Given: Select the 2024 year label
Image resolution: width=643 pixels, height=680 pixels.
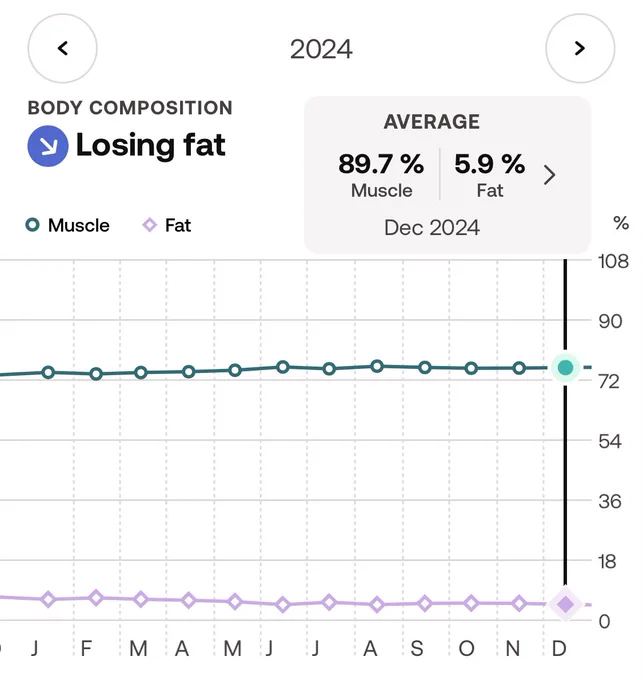Looking at the screenshot, I should pyautogui.click(x=321, y=49).
